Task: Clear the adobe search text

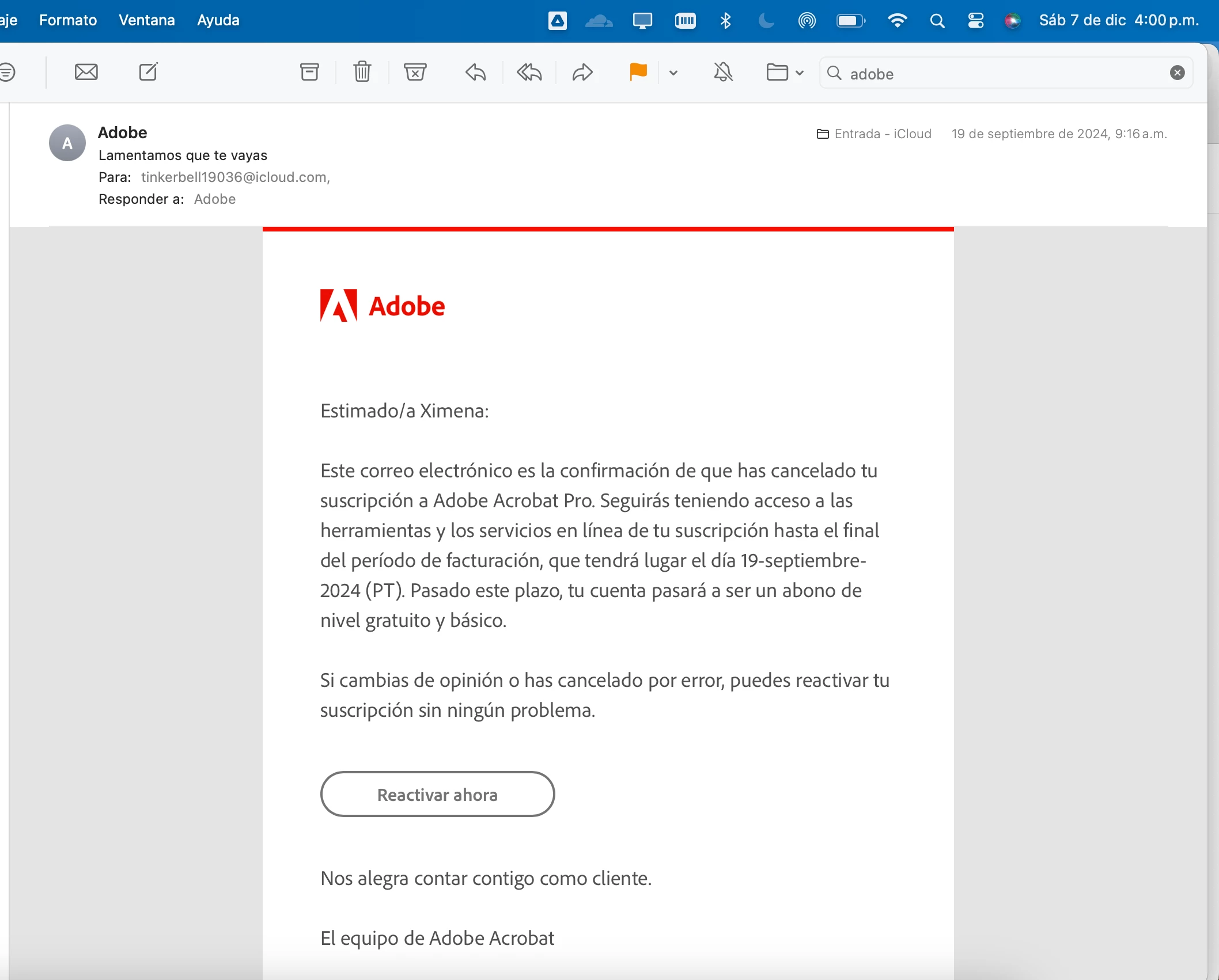Action: 1177,73
